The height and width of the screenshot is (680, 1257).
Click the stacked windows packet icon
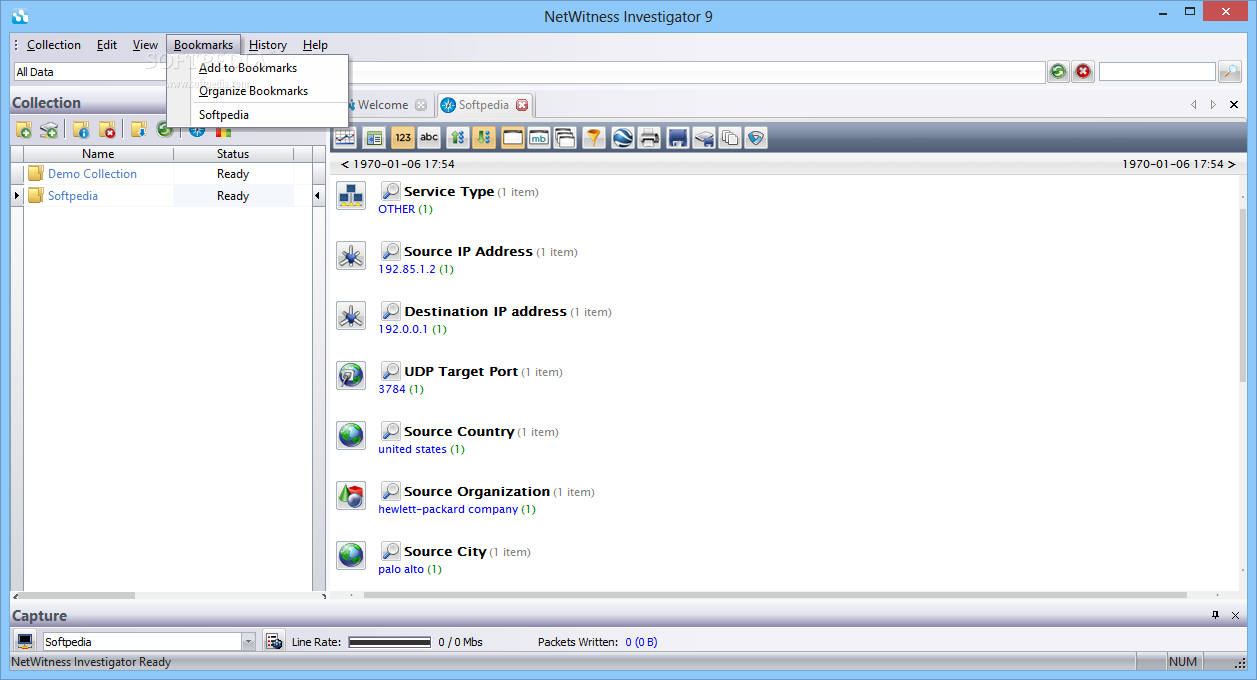tap(565, 138)
